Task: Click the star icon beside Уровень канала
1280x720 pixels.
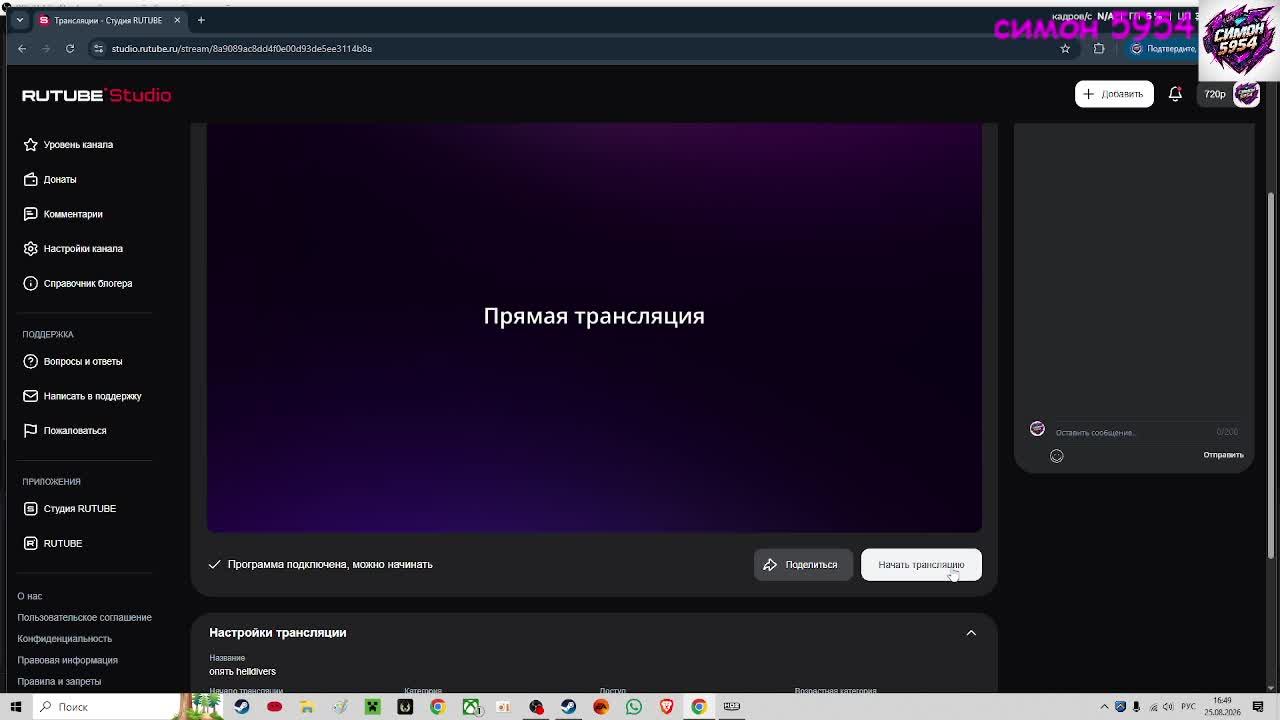Action: point(30,144)
